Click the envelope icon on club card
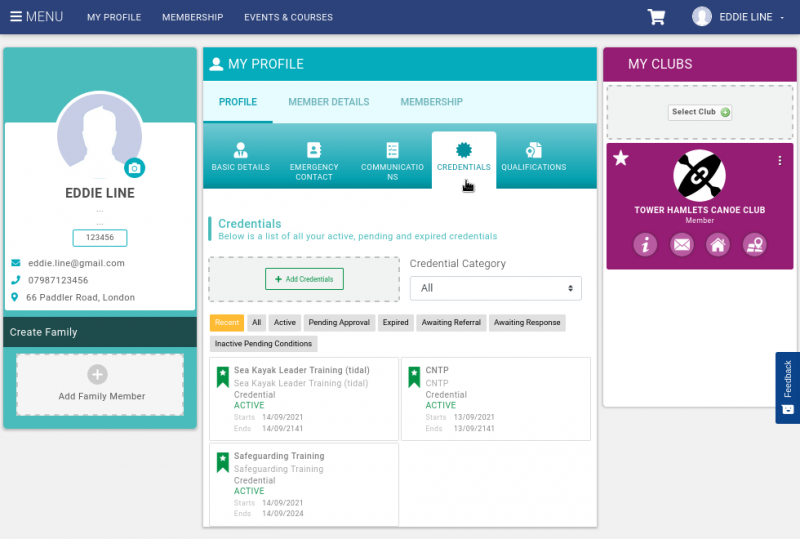Image resolution: width=800 pixels, height=539 pixels. pos(682,244)
